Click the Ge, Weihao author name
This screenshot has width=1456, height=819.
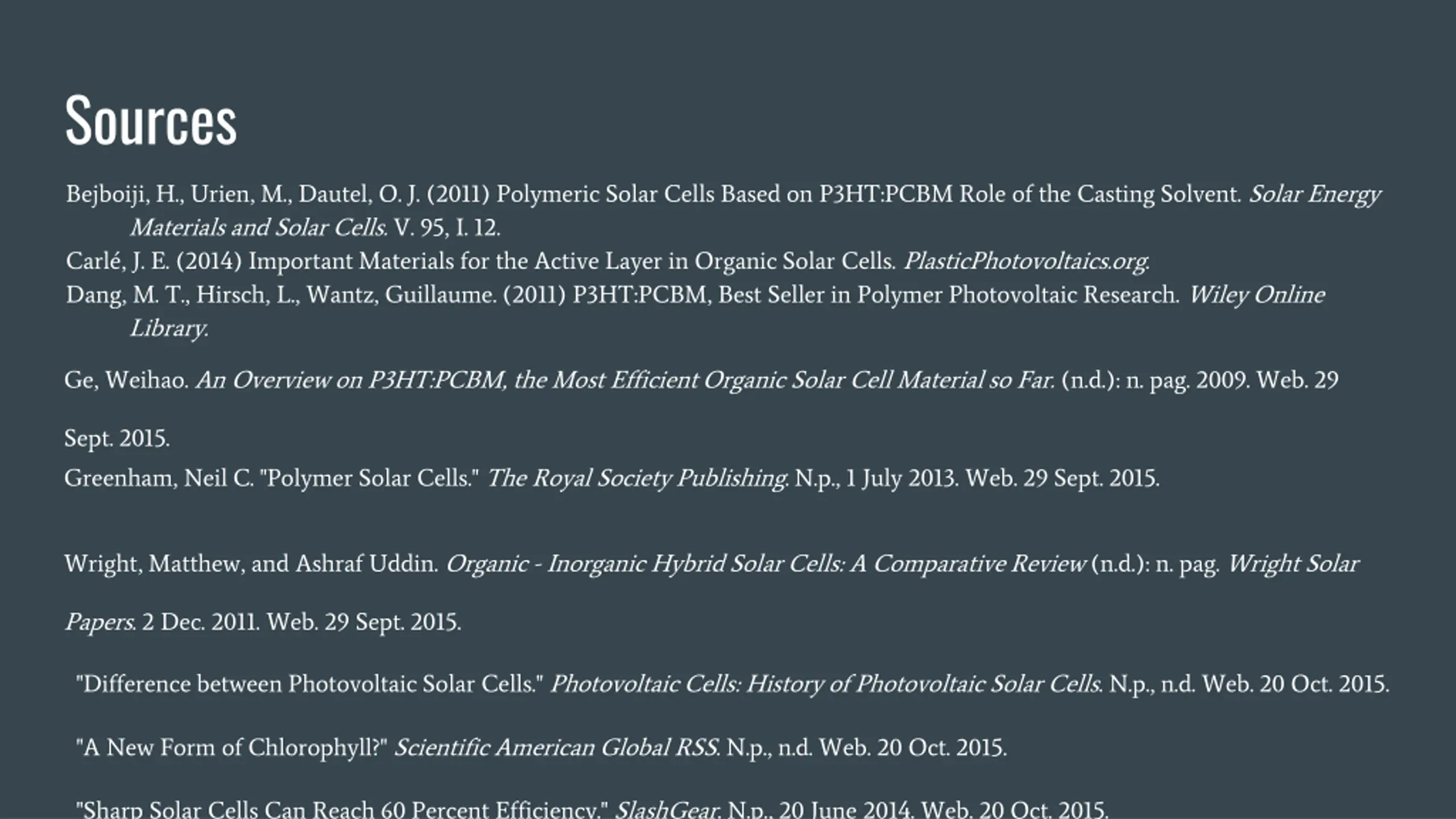click(126, 380)
